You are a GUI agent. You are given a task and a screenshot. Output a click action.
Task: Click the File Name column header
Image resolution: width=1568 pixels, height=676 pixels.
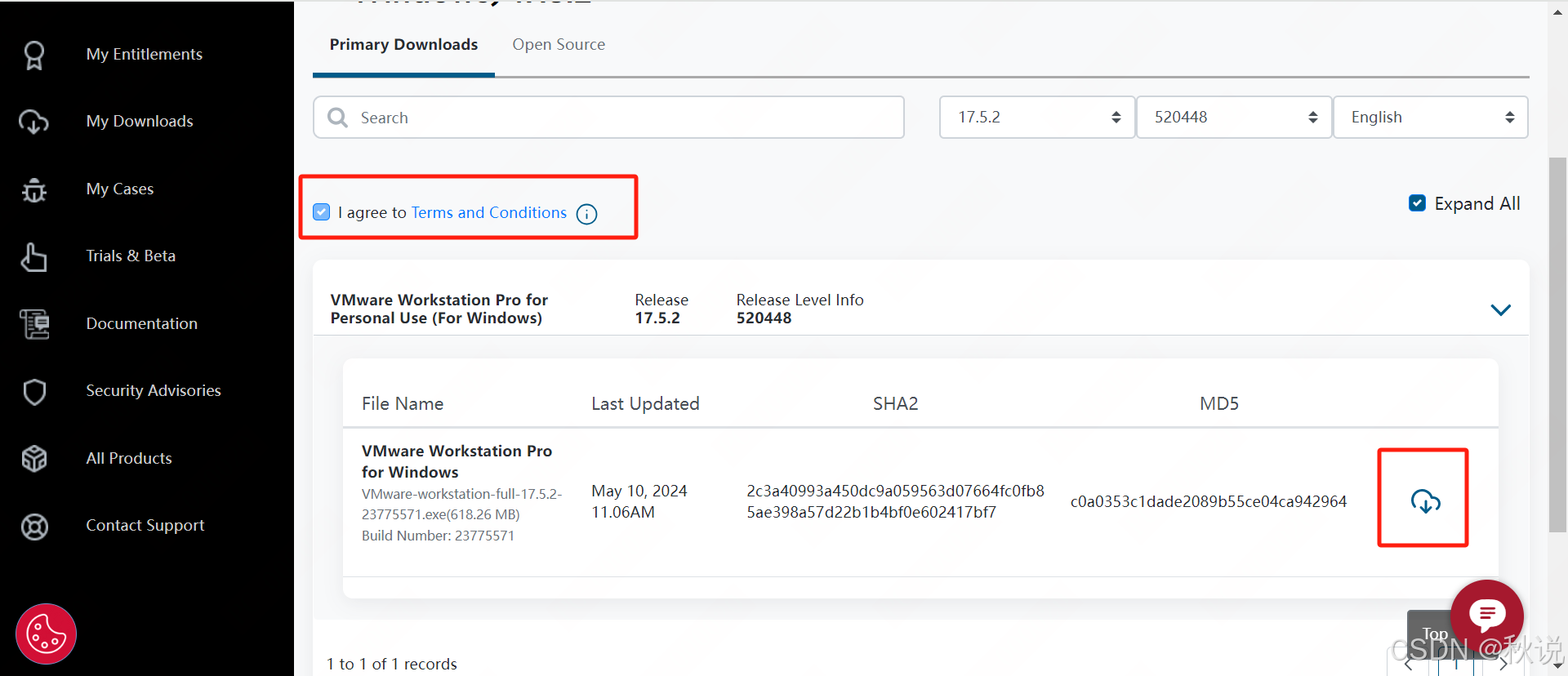[x=403, y=403]
